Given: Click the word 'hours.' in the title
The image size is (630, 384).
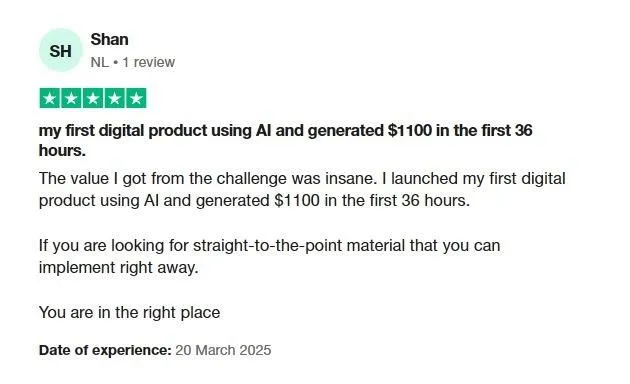Looking at the screenshot, I should [x=62, y=151].
